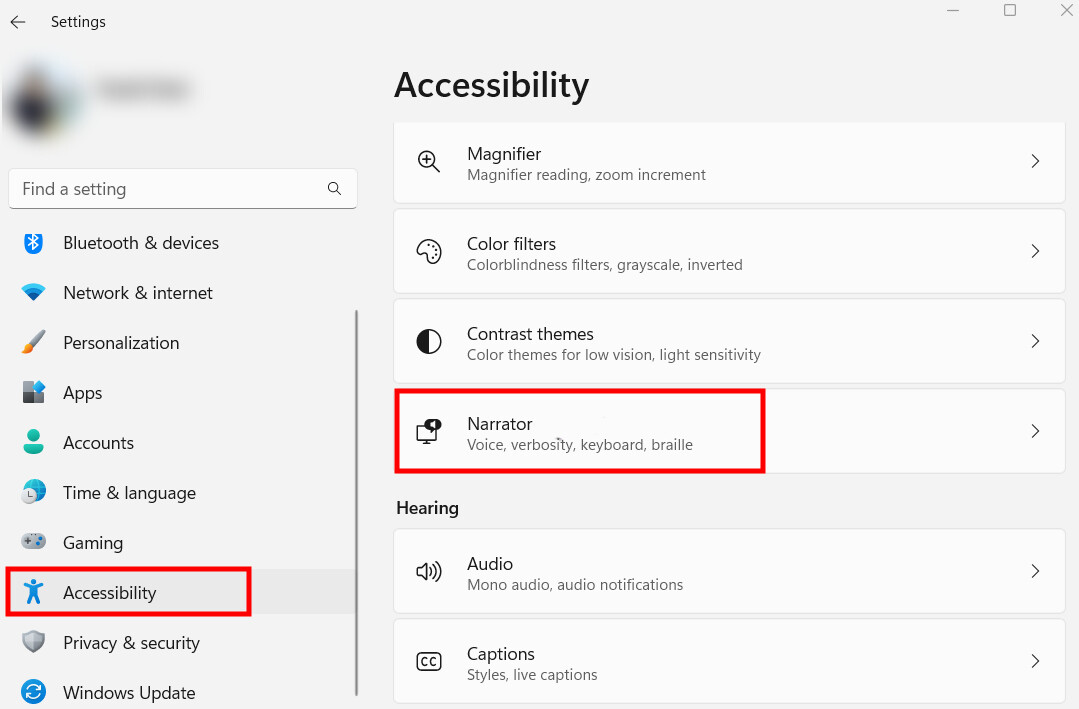Expand the Narrator chevron arrow
This screenshot has height=709, width=1079.
pyautogui.click(x=1035, y=431)
